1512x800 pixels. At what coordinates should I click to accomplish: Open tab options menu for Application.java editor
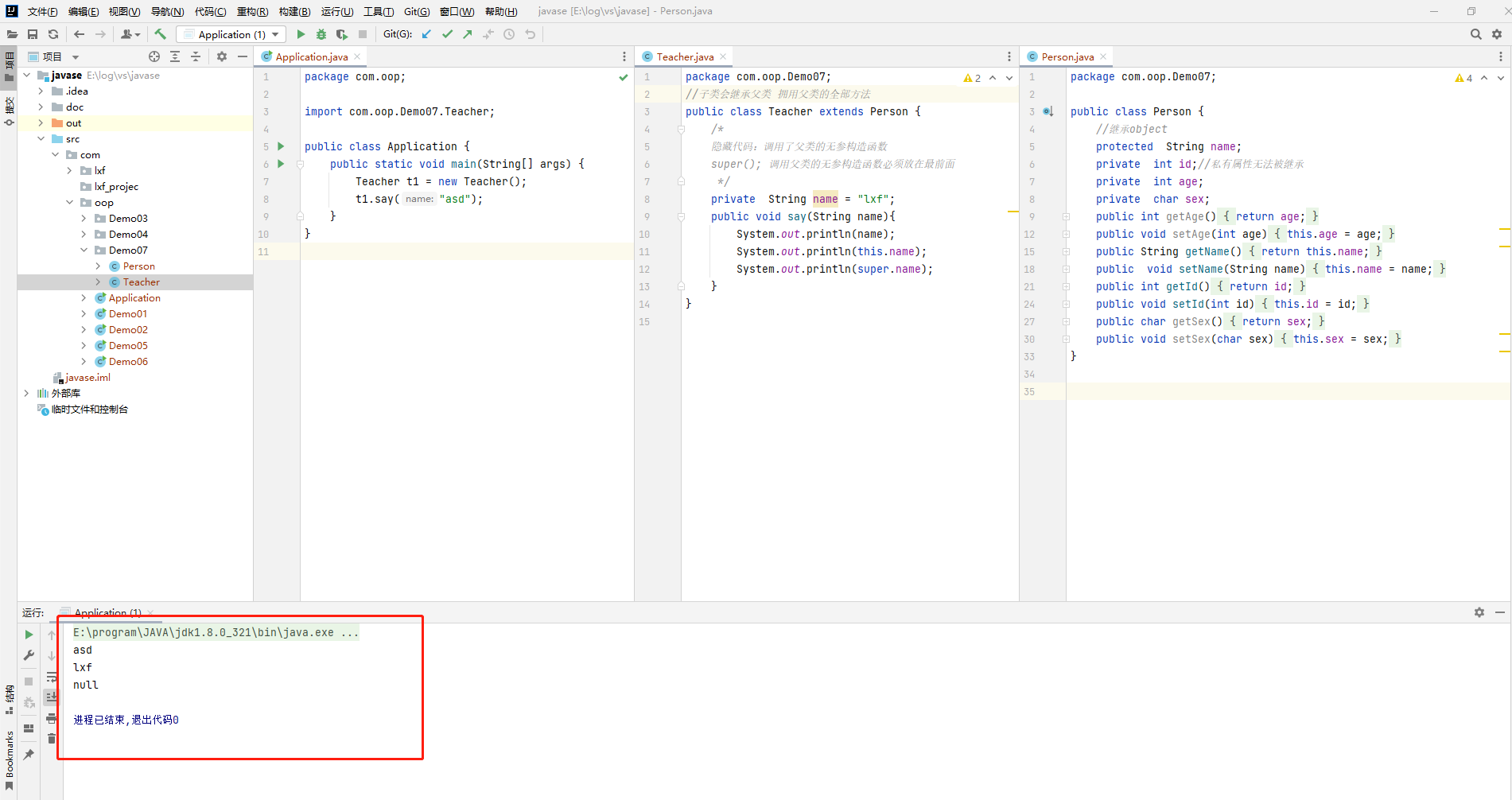point(624,56)
